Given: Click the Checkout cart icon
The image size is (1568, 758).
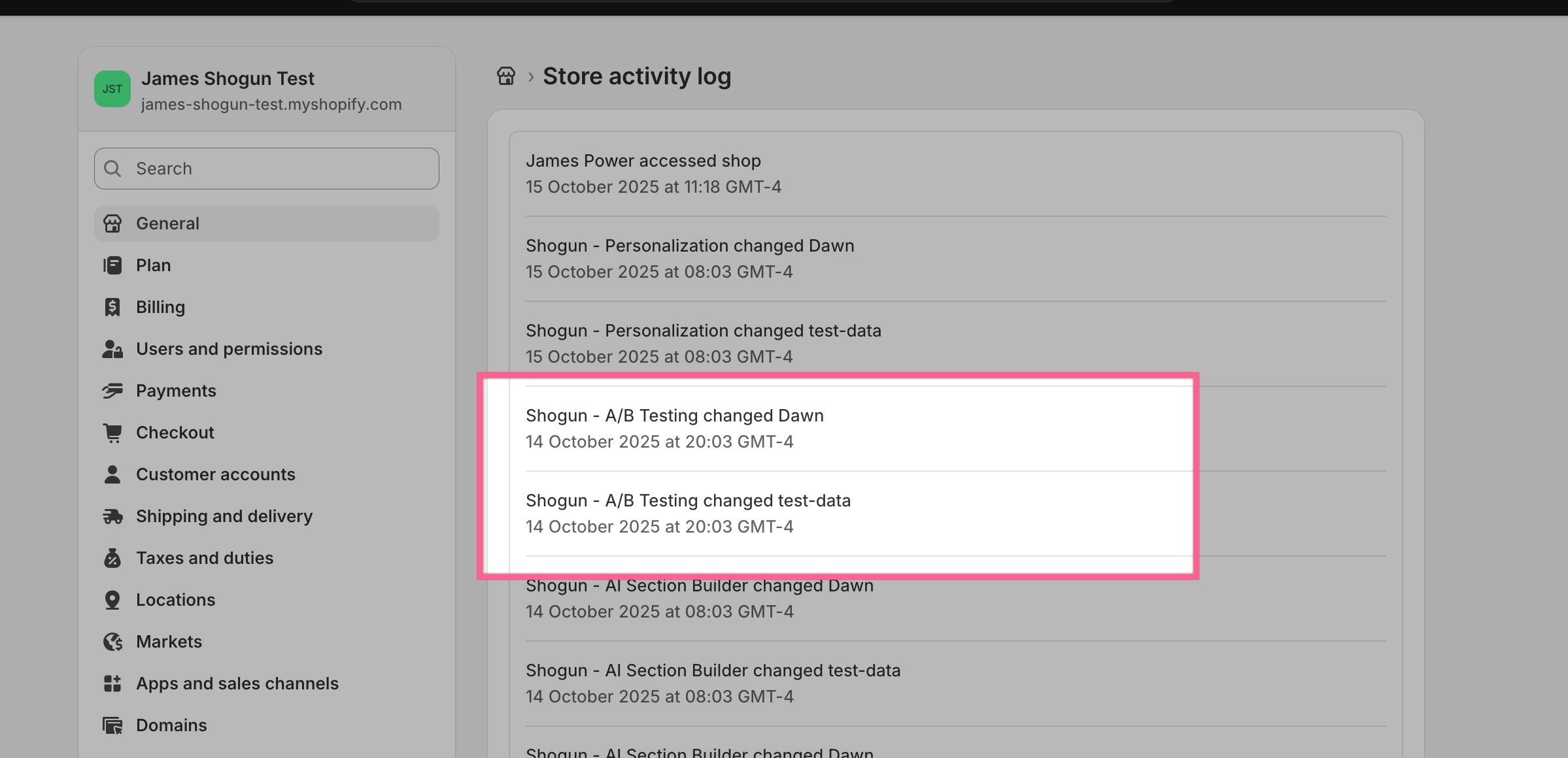Looking at the screenshot, I should (112, 433).
